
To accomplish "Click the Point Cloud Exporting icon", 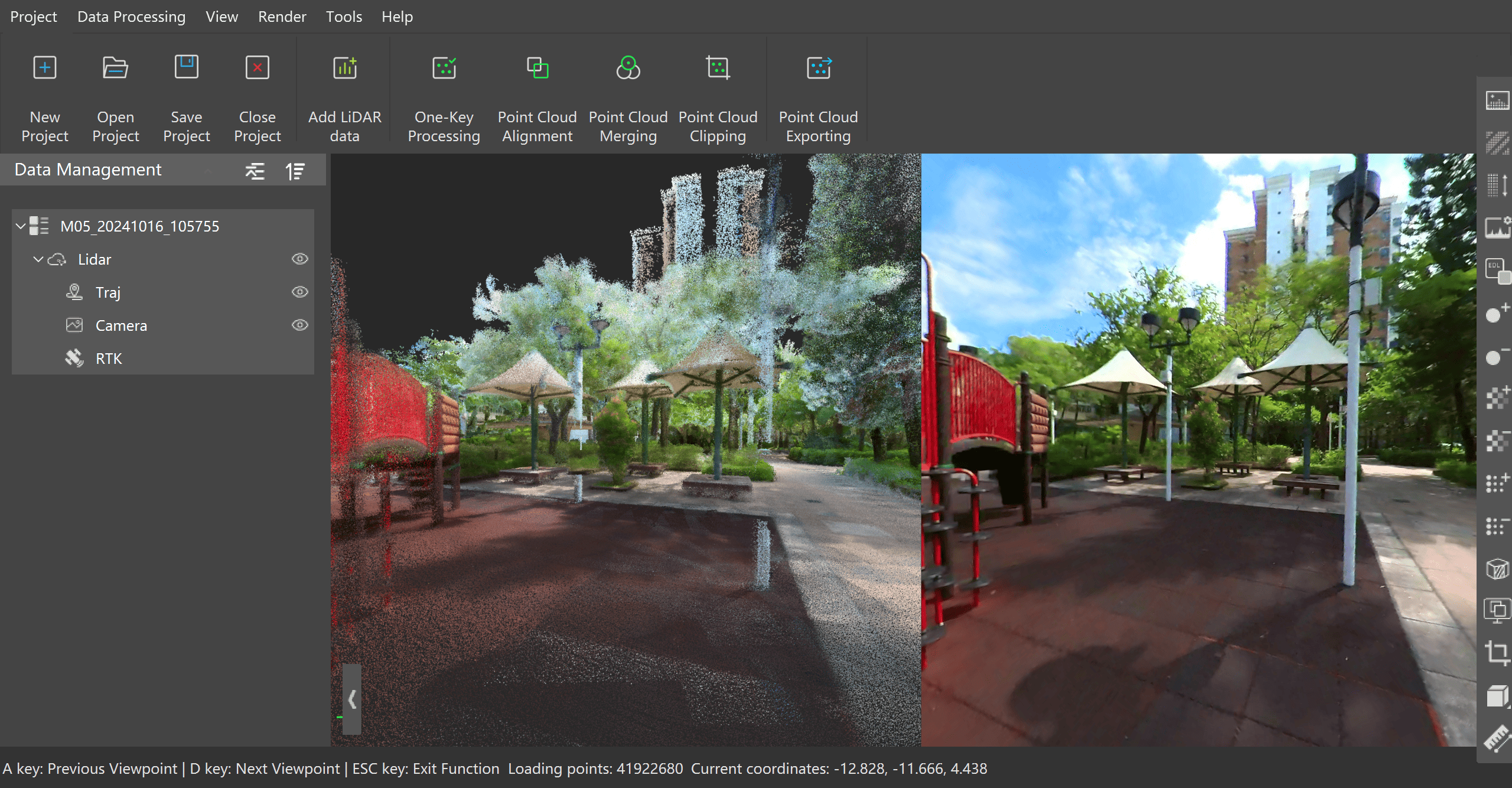I will point(818,68).
